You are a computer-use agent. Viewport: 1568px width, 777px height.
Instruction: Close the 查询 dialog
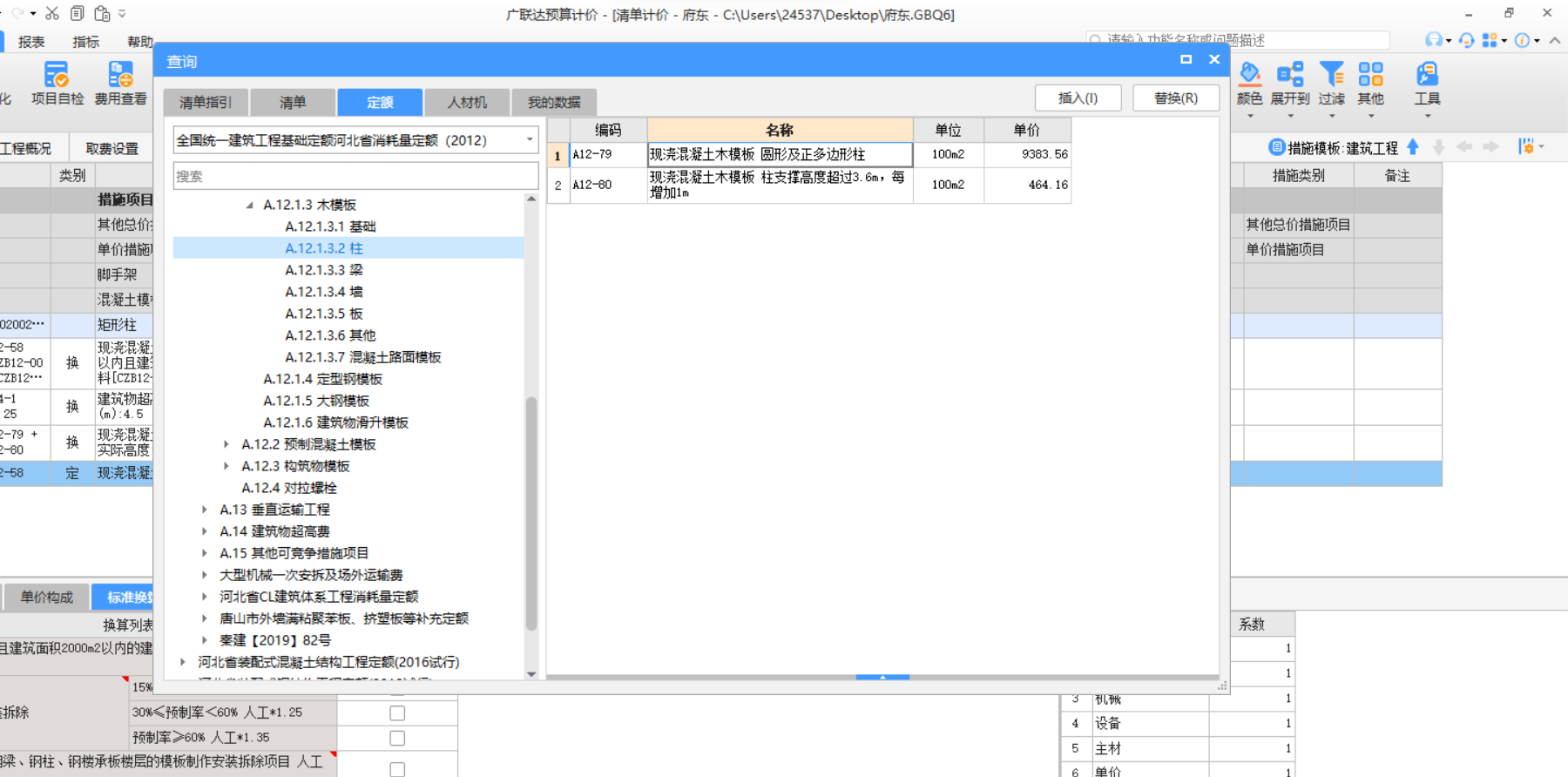click(x=1214, y=59)
